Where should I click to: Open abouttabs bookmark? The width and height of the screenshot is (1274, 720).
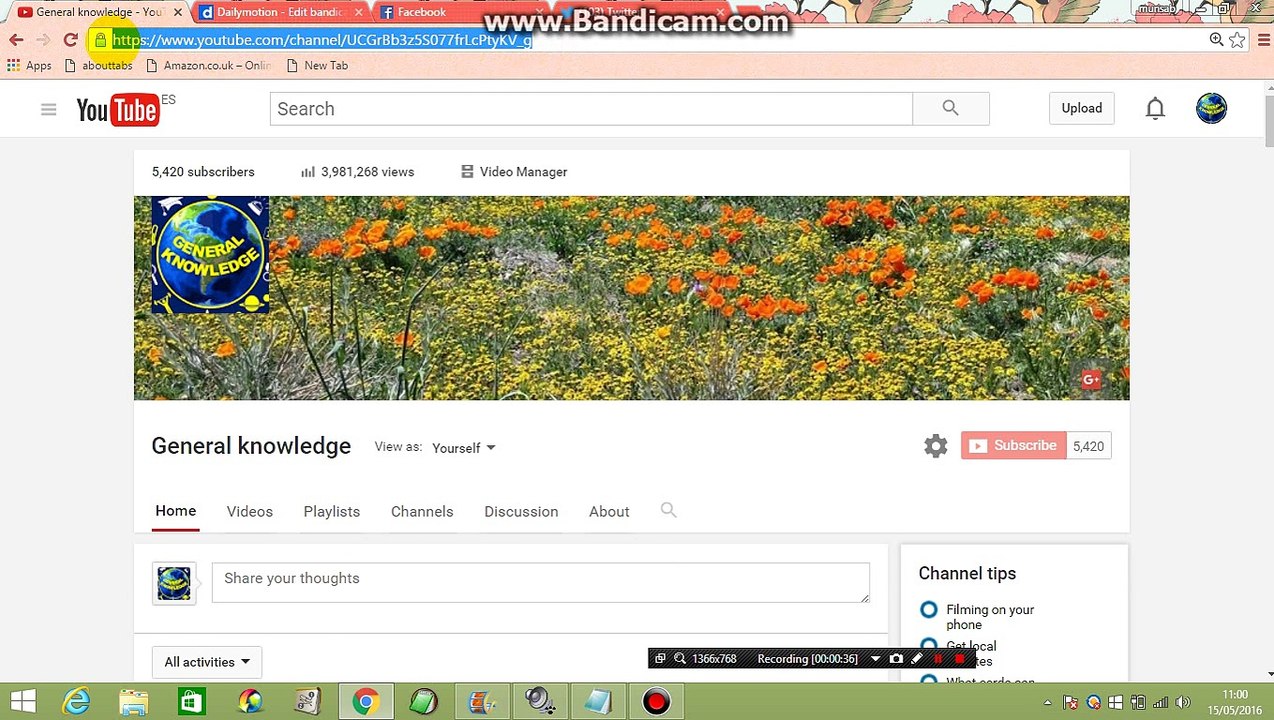point(97,65)
